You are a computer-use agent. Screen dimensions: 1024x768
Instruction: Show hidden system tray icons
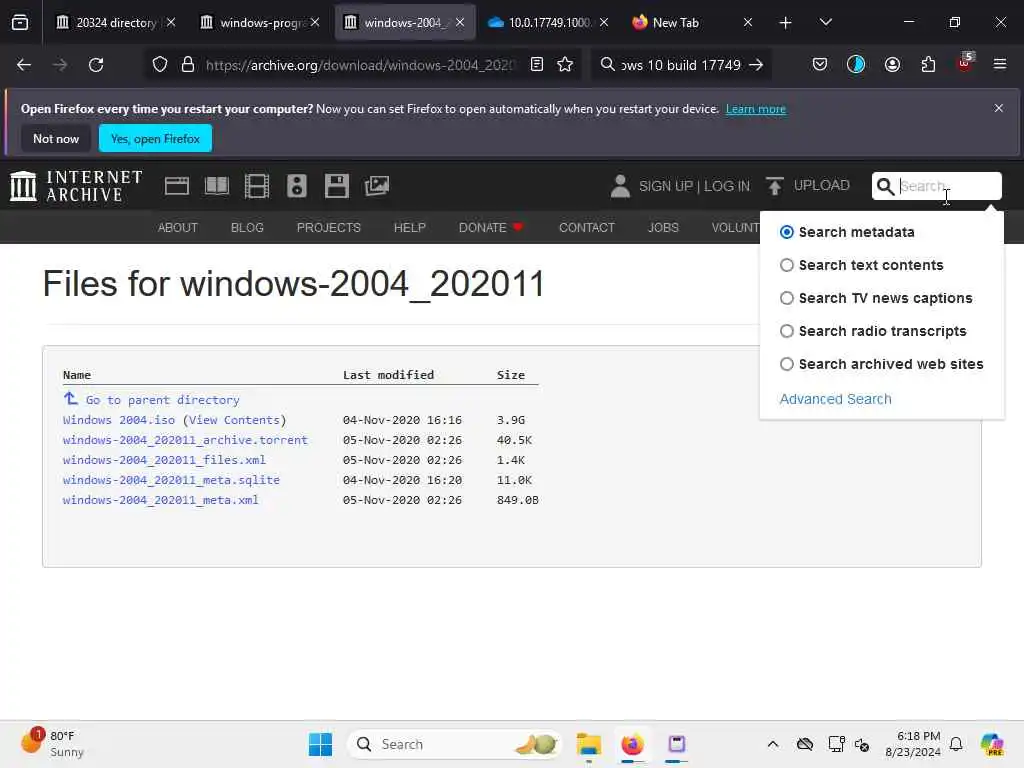click(773, 744)
